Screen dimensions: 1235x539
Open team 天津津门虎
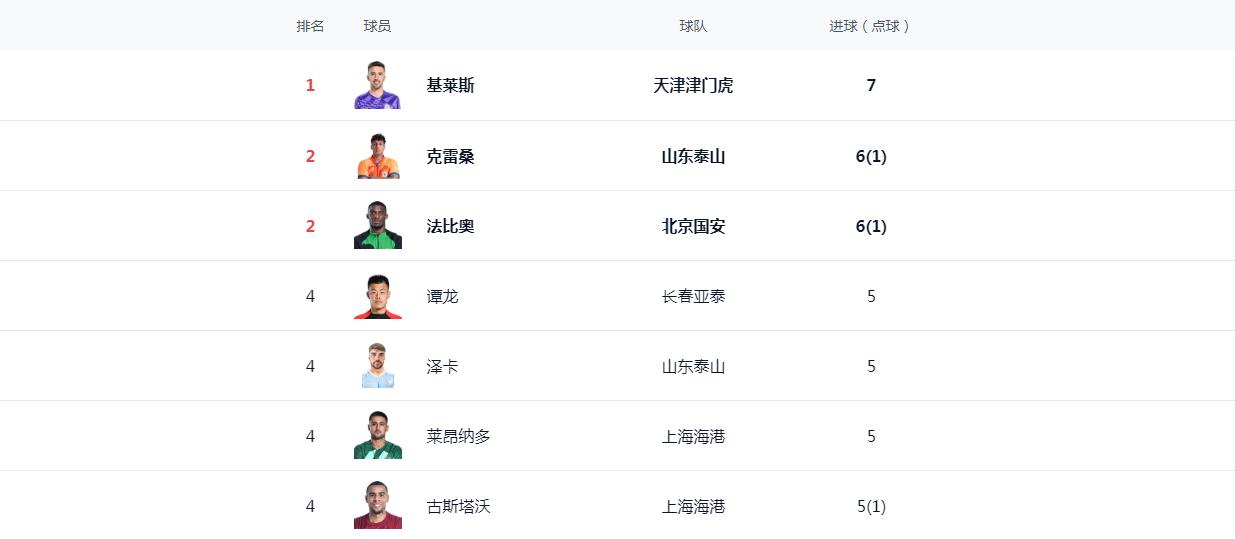click(x=693, y=86)
